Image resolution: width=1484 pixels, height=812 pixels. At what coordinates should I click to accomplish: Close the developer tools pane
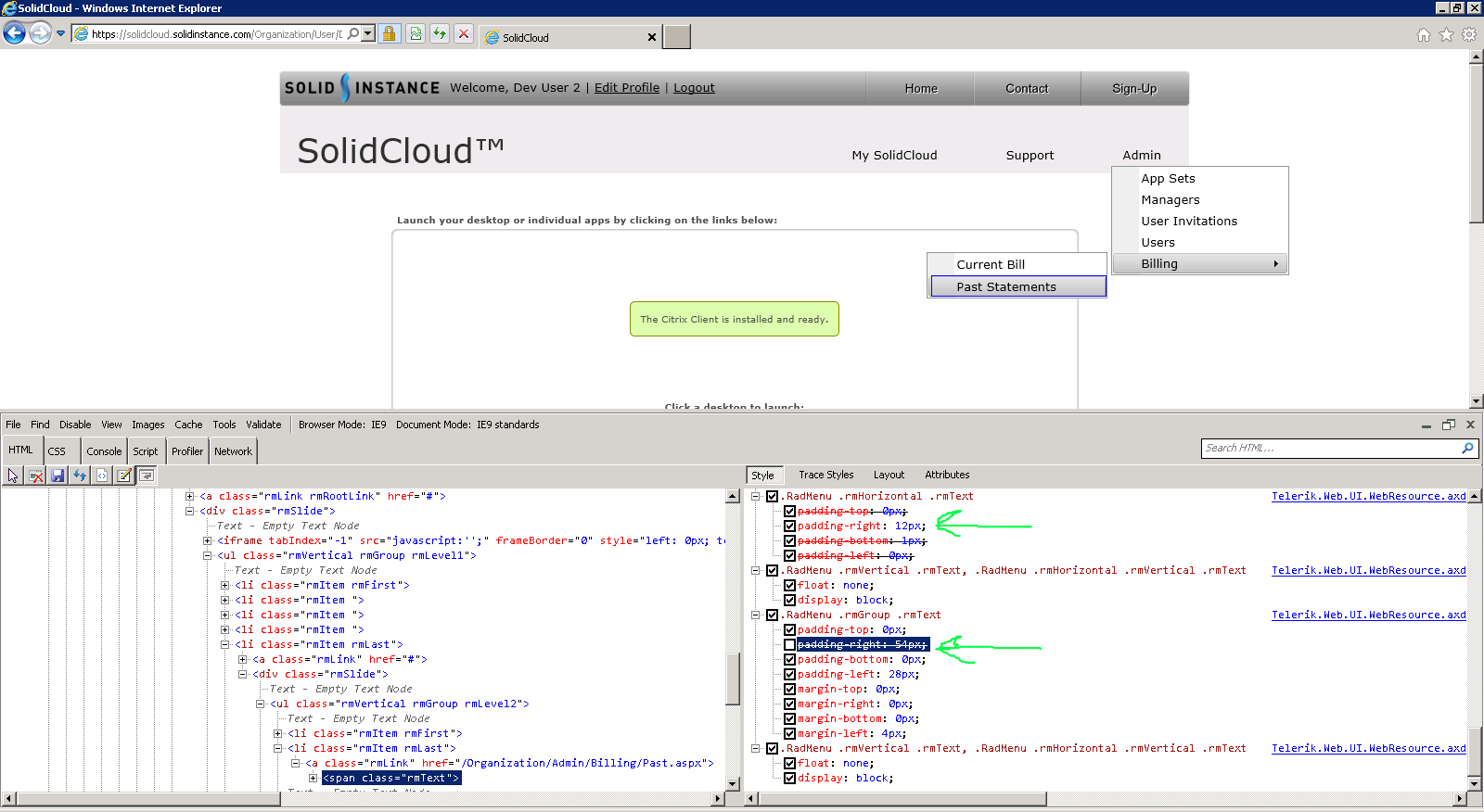click(1470, 425)
